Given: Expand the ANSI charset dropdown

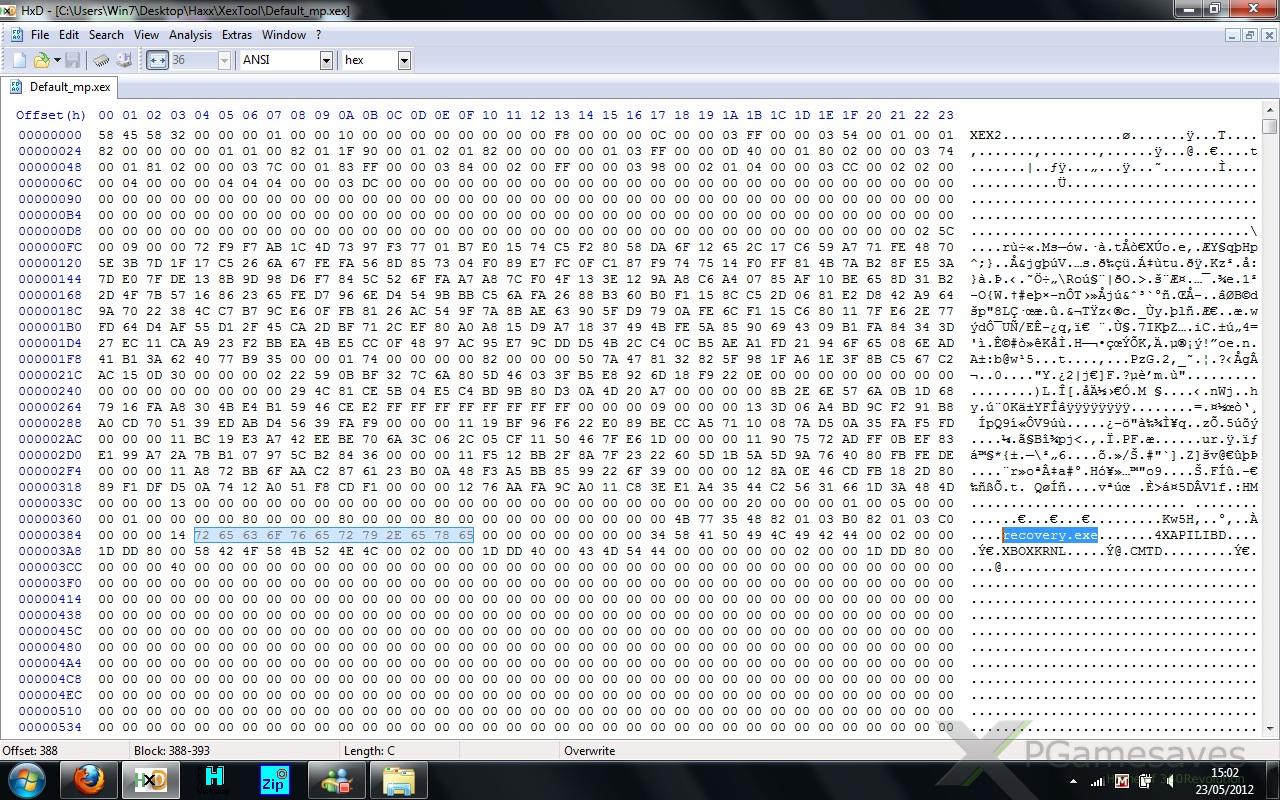Looking at the screenshot, I should [x=326, y=61].
